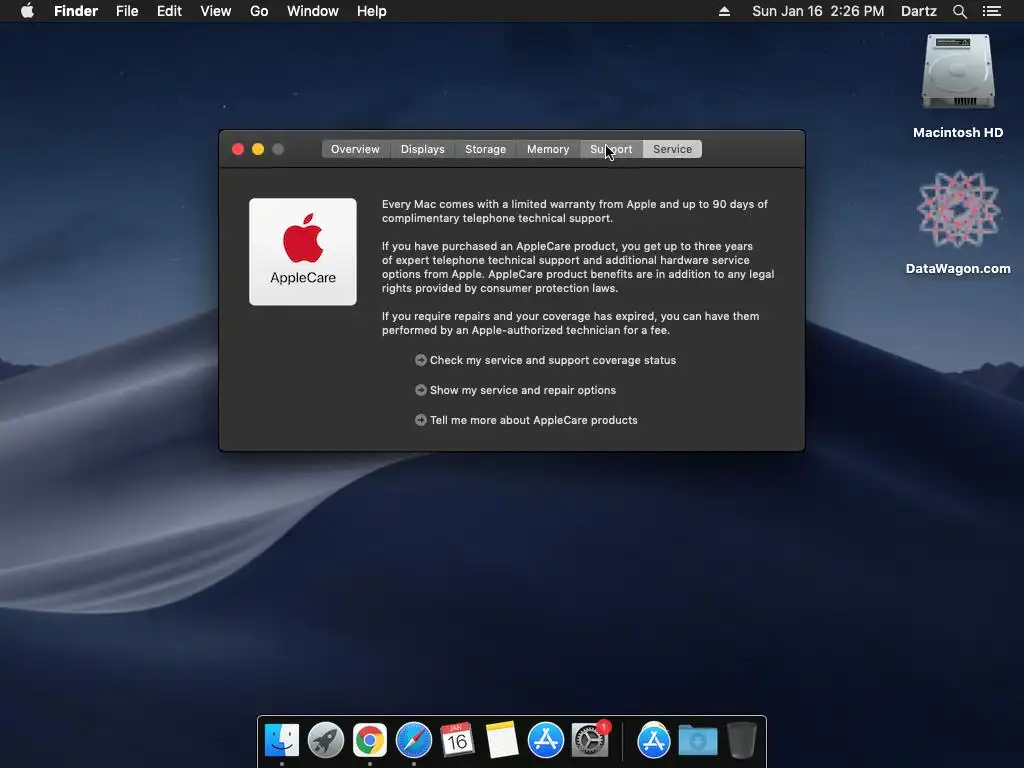Open System Preferences gear with badge

click(x=590, y=740)
